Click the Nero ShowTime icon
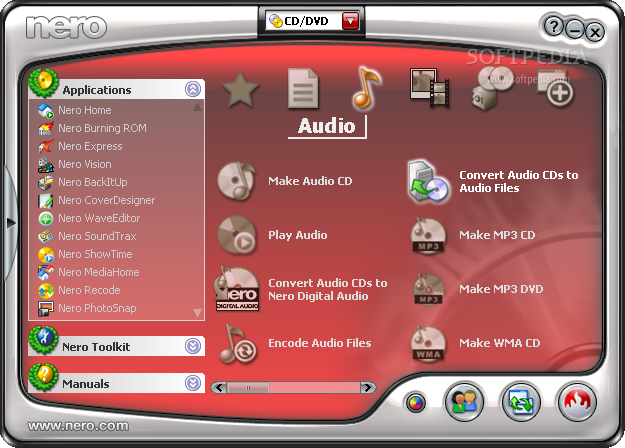The width and height of the screenshot is (625, 448). (46, 254)
